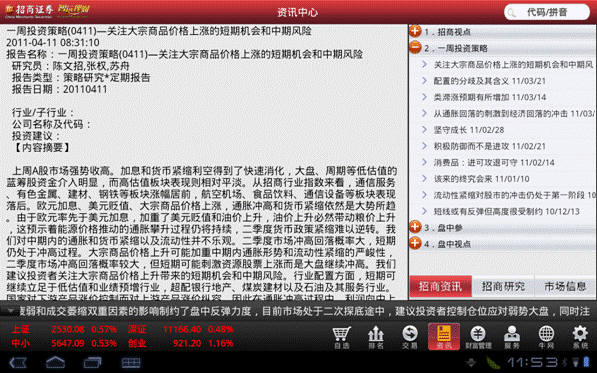
Task: Switch to the 市场信息 tab
Action: point(565,286)
